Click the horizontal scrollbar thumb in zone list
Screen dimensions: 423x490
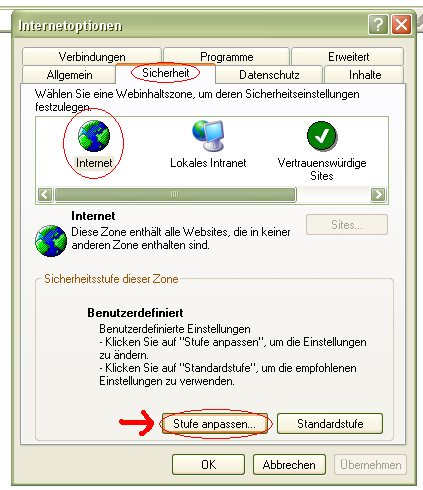point(175,194)
